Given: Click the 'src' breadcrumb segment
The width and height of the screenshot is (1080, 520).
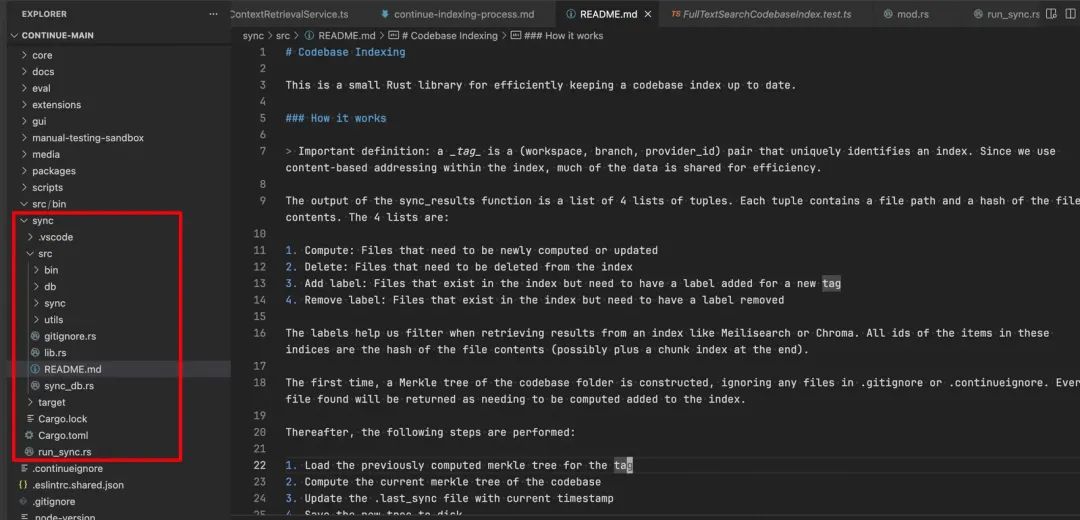Looking at the screenshot, I should tap(283, 35).
